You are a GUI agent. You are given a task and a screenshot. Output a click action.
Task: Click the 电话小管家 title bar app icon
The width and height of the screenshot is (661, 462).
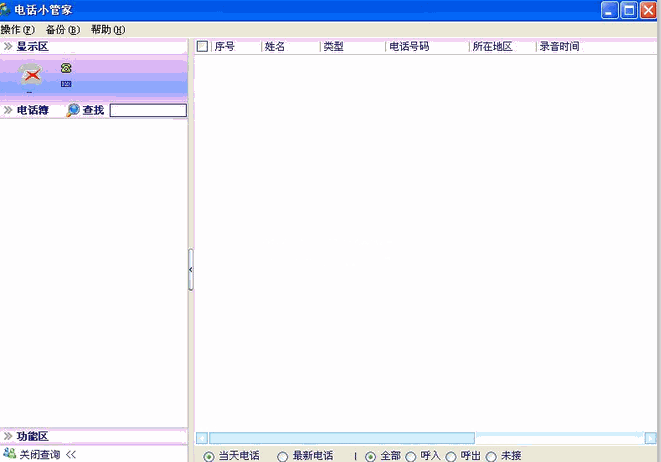point(8,10)
